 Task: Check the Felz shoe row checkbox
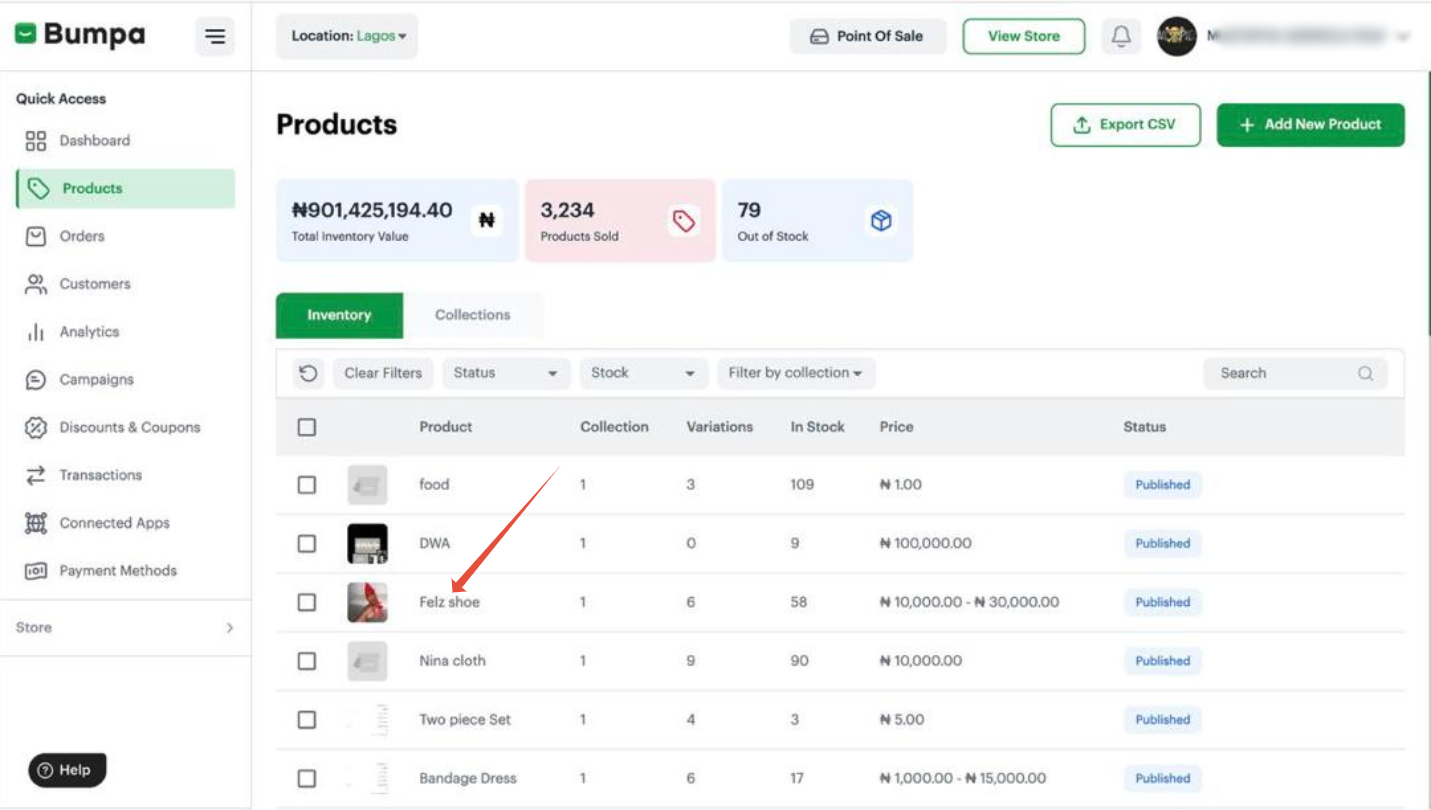pos(307,602)
